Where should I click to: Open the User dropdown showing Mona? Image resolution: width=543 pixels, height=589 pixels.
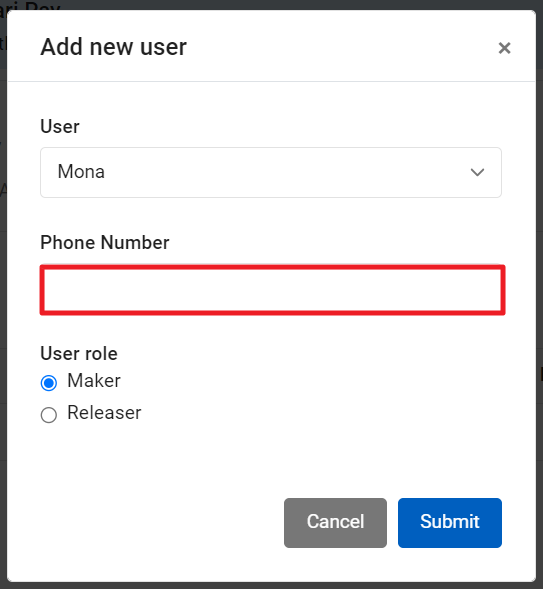271,172
